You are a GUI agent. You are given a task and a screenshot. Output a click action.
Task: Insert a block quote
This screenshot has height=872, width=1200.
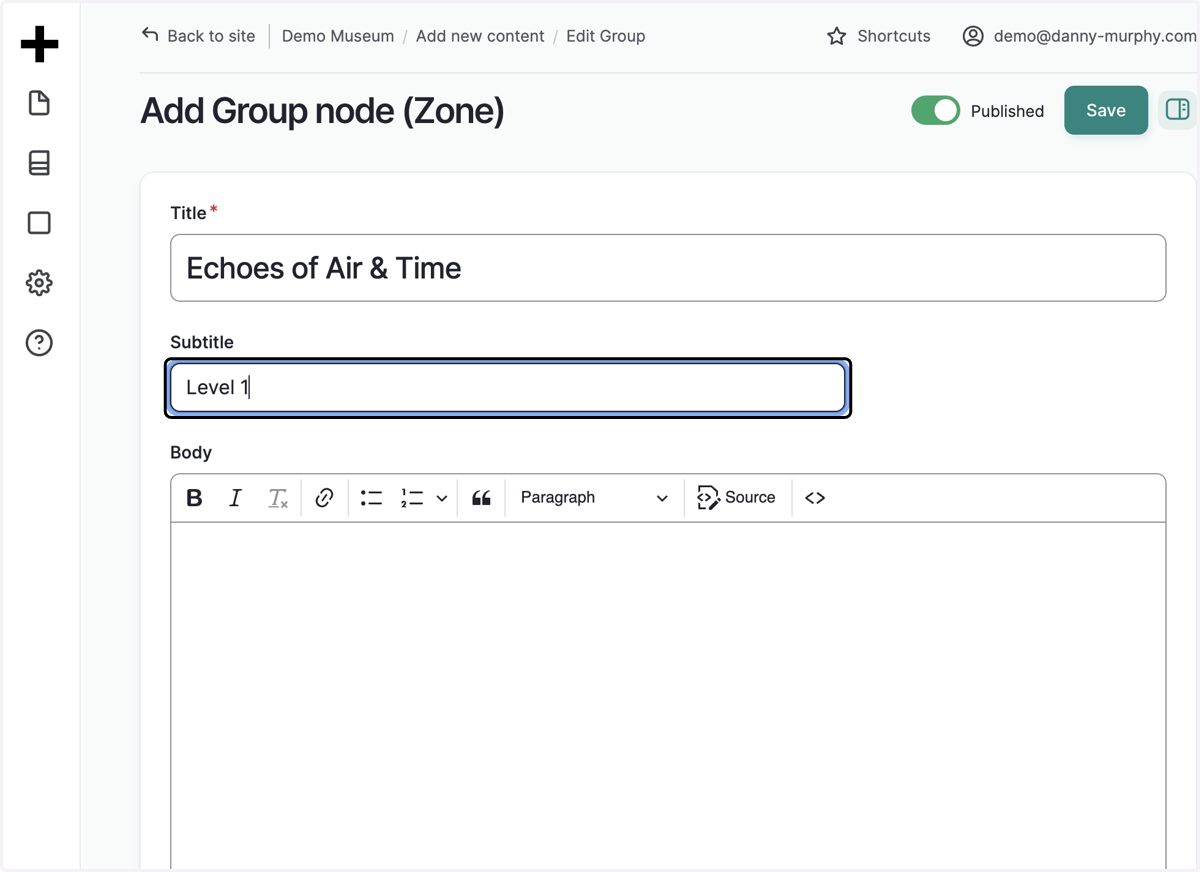tap(481, 498)
